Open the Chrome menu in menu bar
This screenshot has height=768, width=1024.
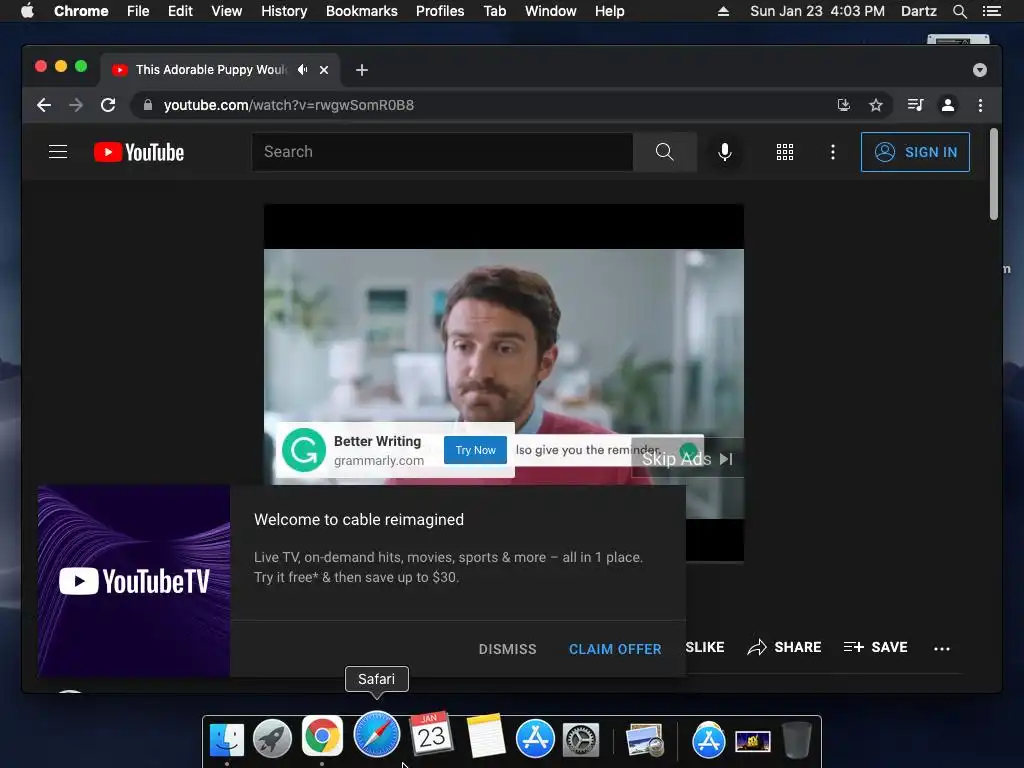click(x=81, y=11)
